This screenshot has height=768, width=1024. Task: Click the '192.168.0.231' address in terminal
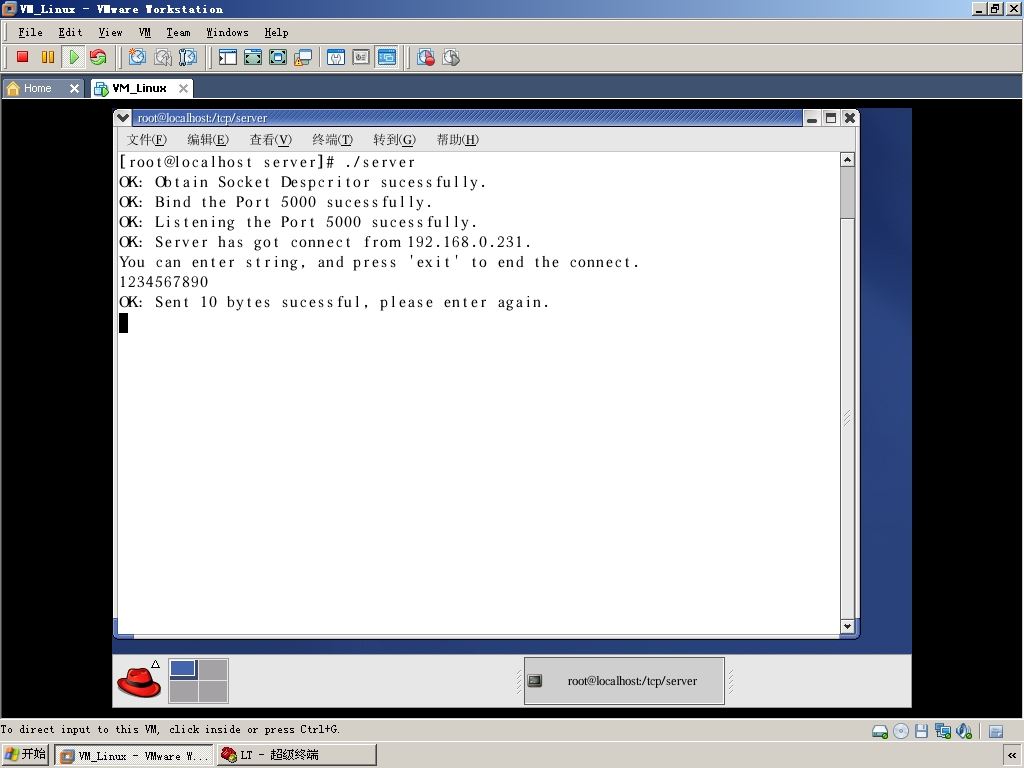[464, 242]
